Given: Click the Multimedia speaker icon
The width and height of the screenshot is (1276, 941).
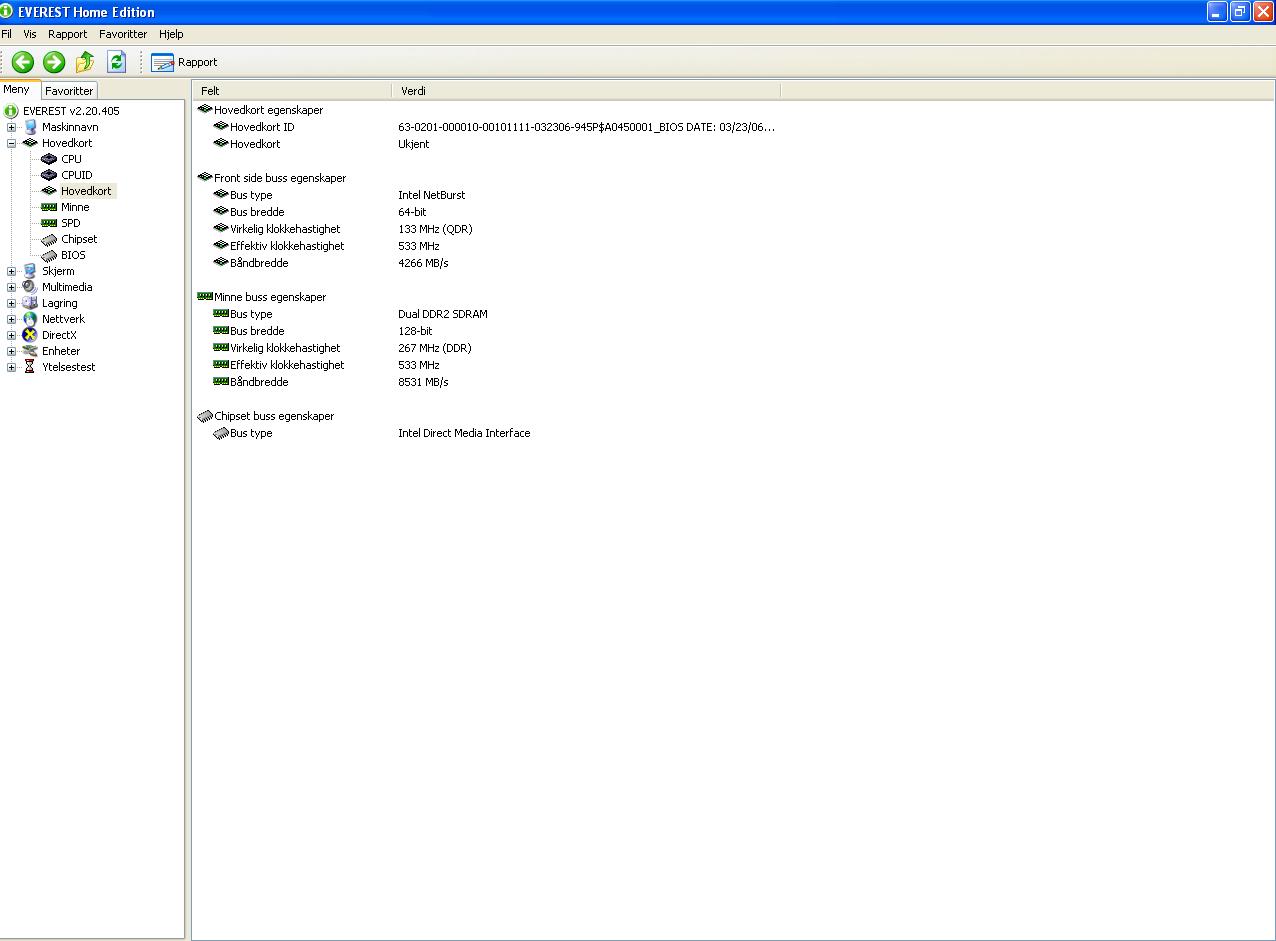Looking at the screenshot, I should pyautogui.click(x=30, y=287).
